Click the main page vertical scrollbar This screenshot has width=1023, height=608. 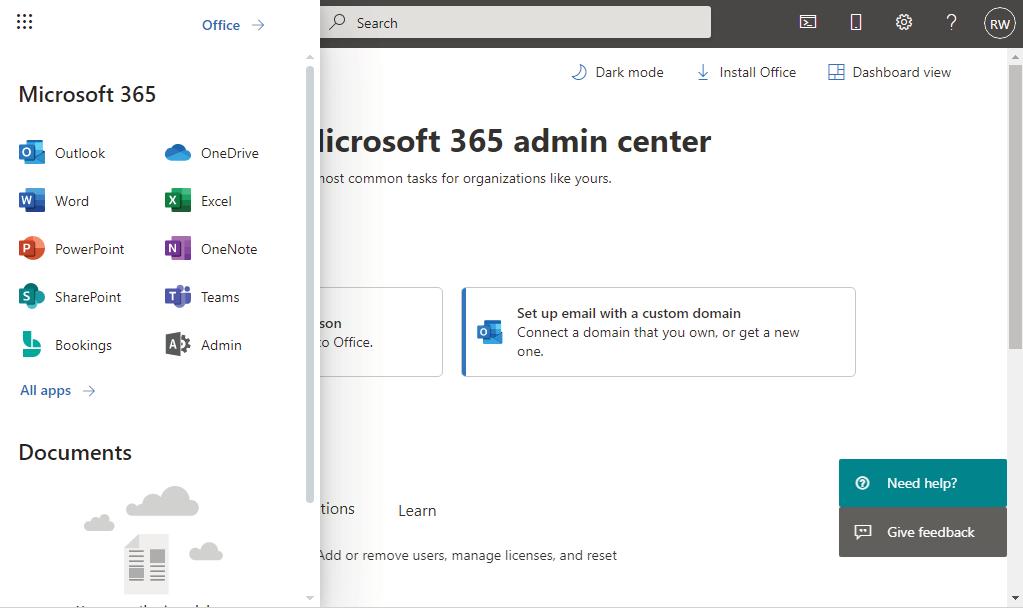point(1015,207)
